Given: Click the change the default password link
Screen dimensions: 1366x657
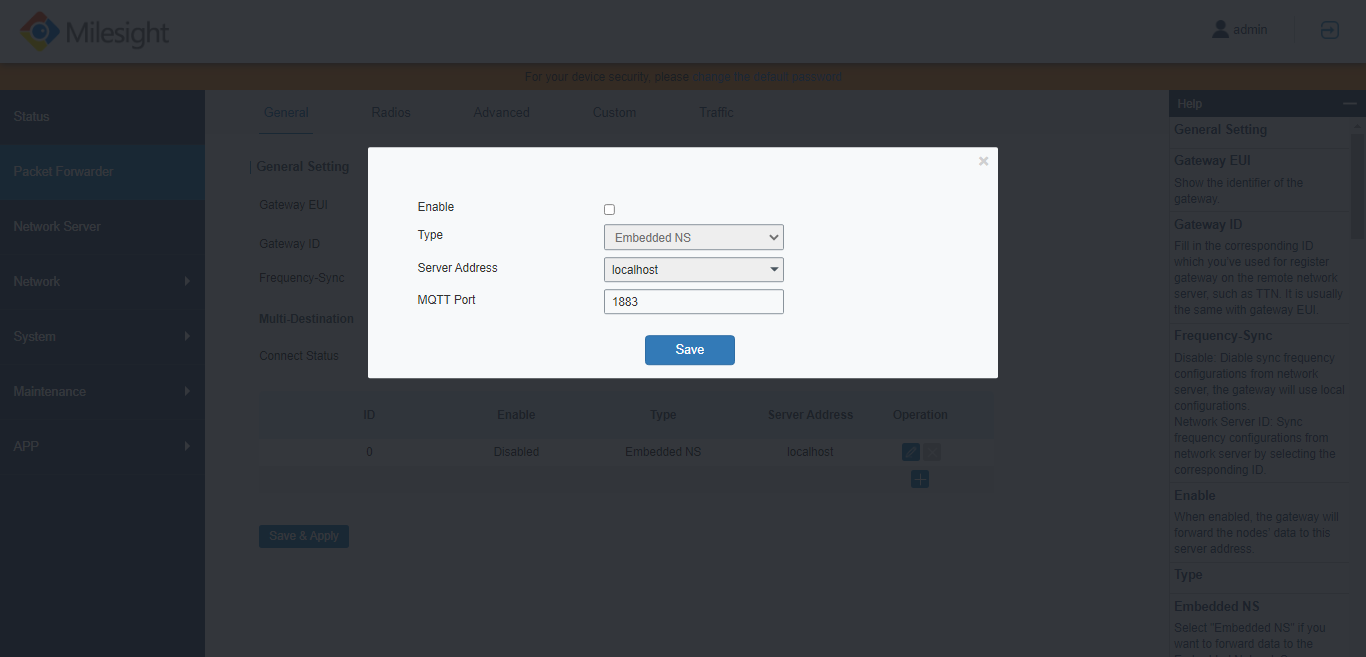Looking at the screenshot, I should [x=767, y=76].
